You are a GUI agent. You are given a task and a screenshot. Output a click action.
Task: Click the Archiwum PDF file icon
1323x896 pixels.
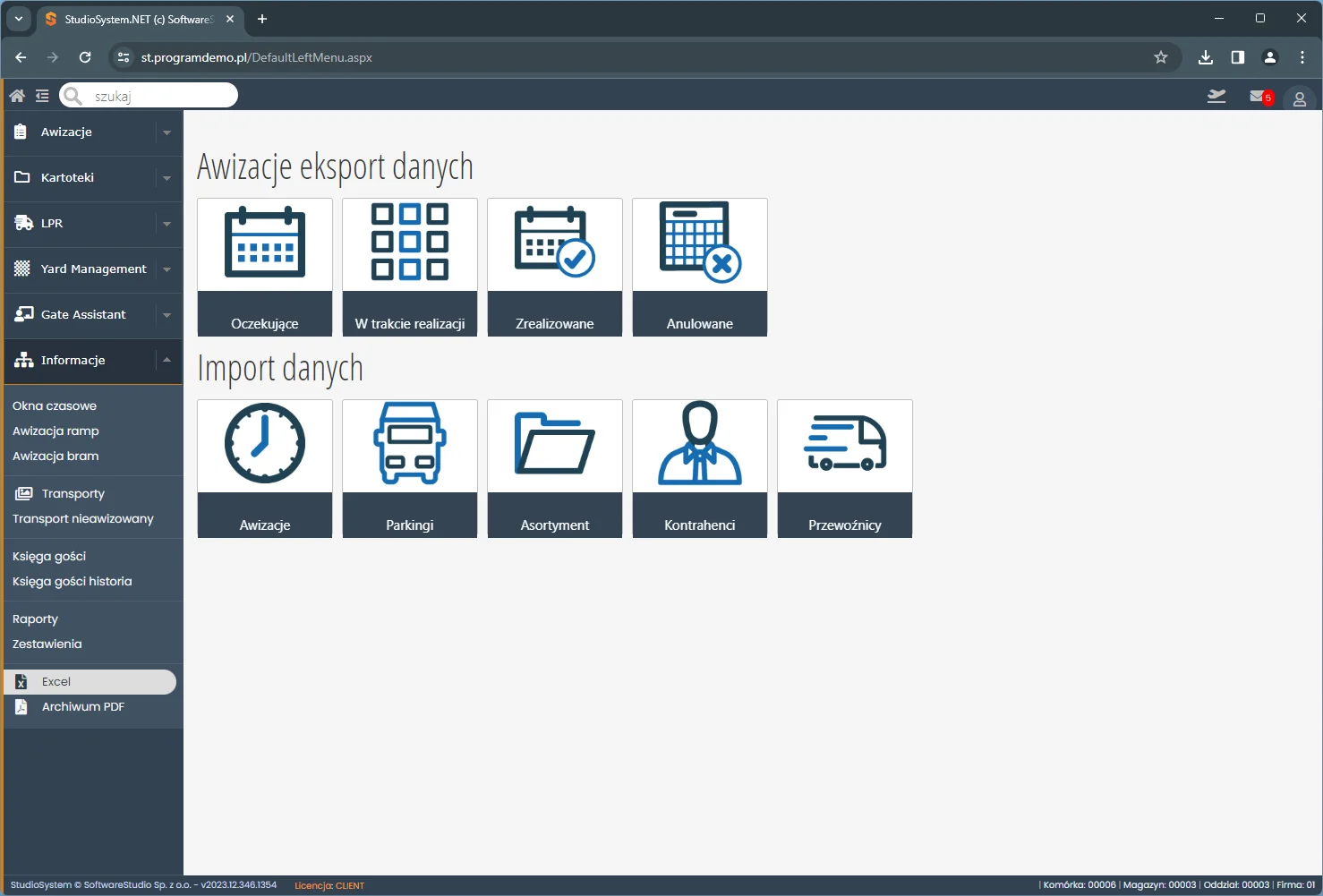(x=21, y=707)
